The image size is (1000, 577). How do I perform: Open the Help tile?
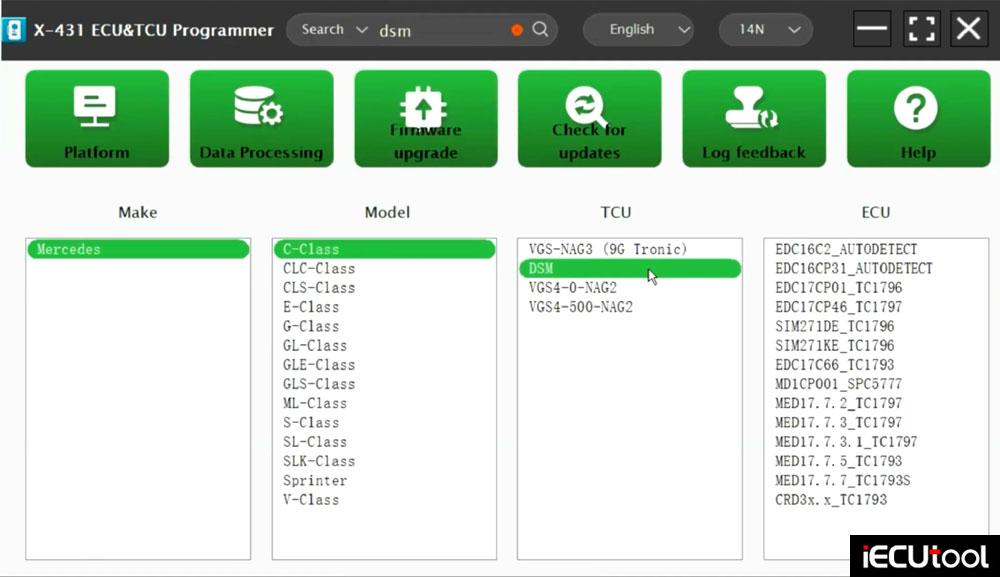click(x=917, y=118)
